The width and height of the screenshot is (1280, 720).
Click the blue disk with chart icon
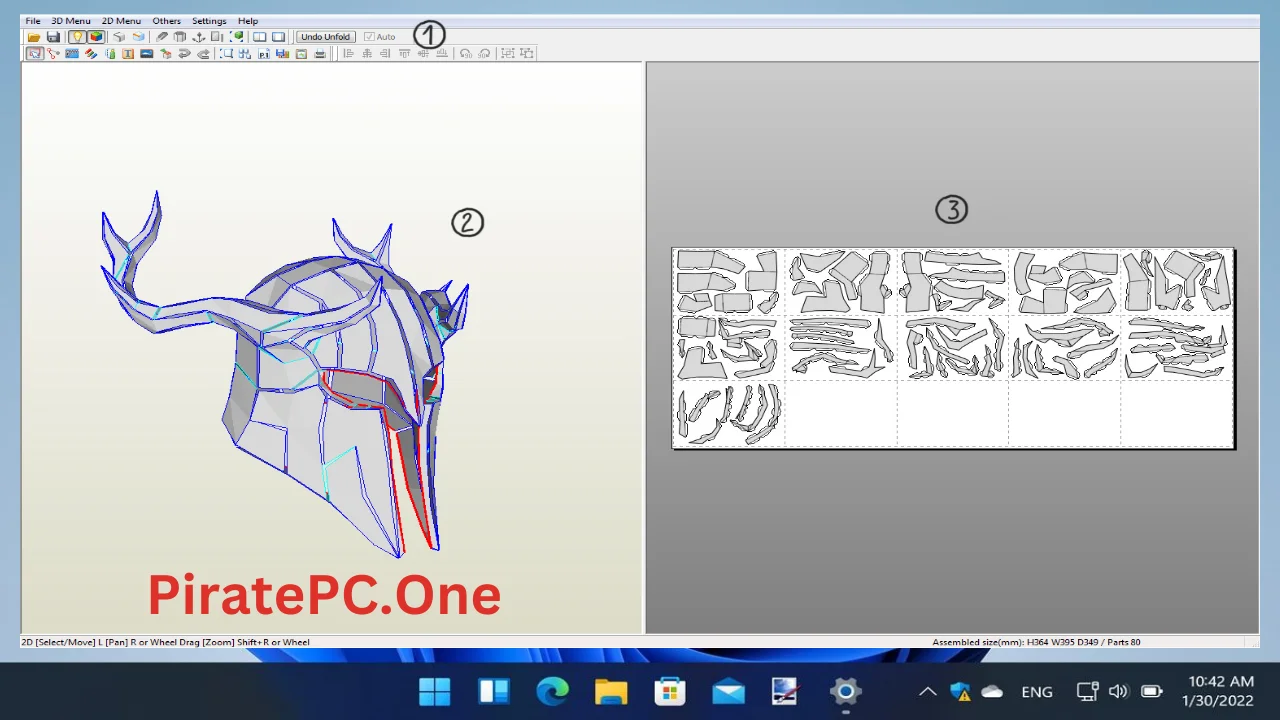283,54
